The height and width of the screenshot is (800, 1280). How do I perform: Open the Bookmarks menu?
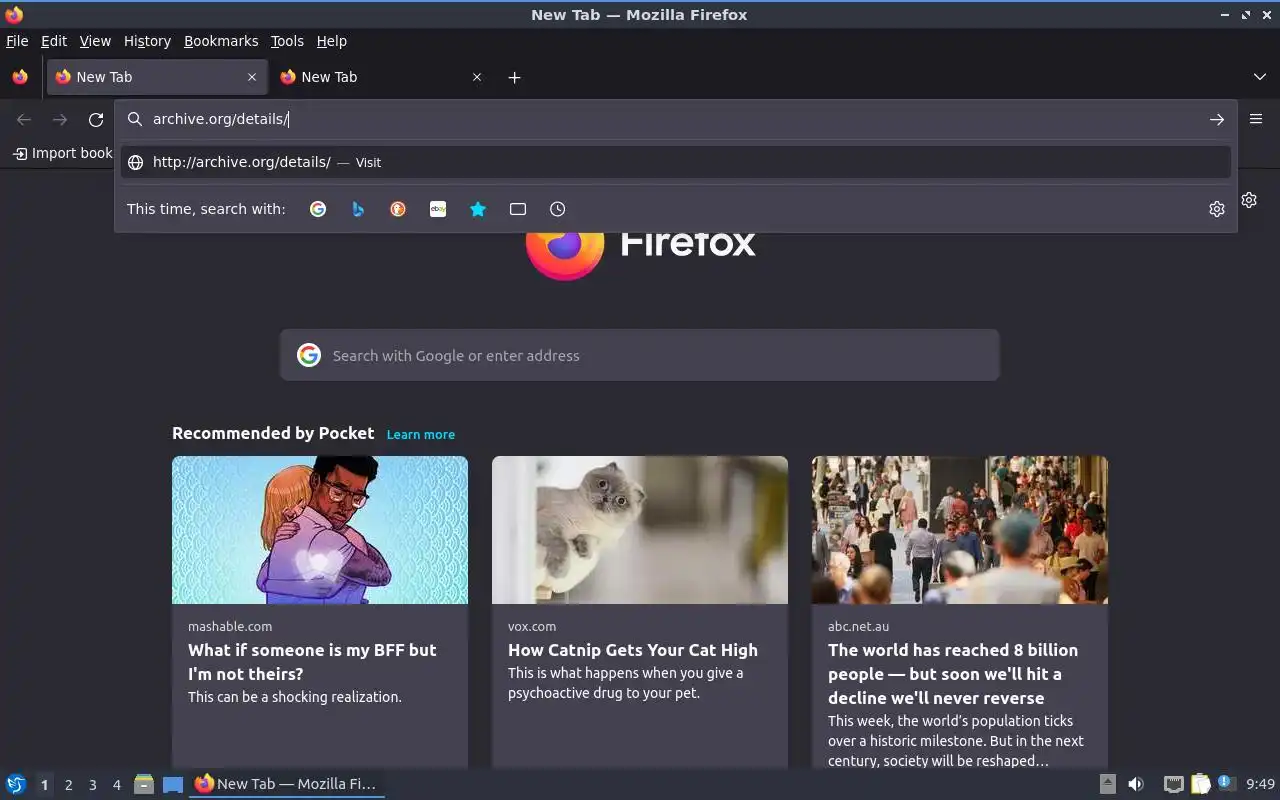(x=221, y=41)
